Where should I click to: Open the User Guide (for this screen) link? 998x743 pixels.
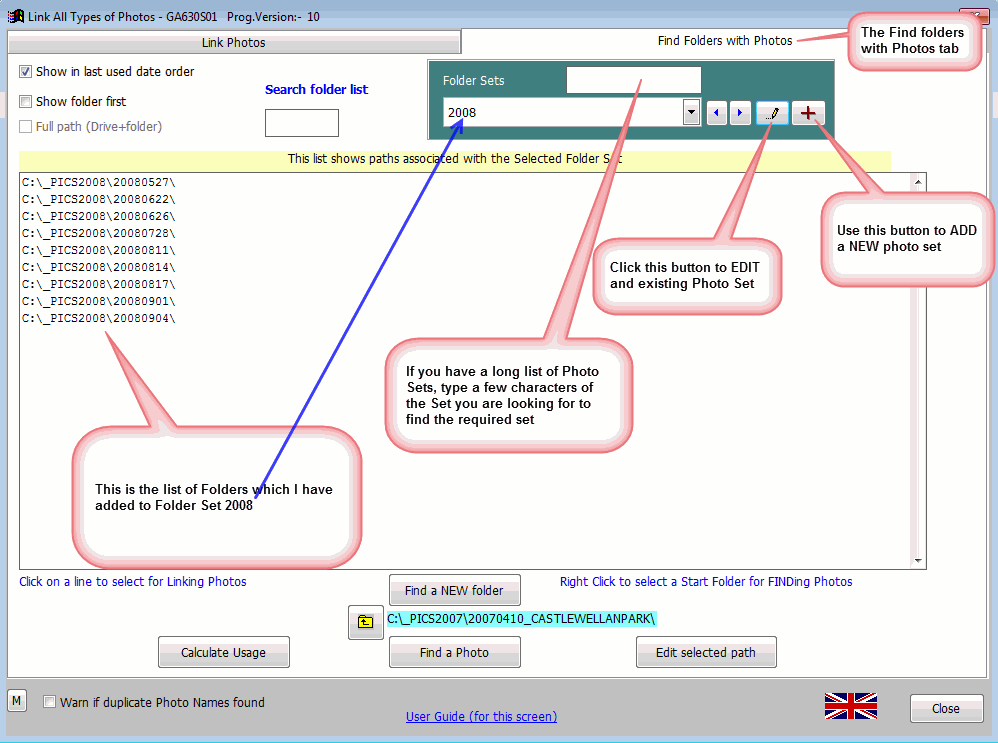click(481, 716)
